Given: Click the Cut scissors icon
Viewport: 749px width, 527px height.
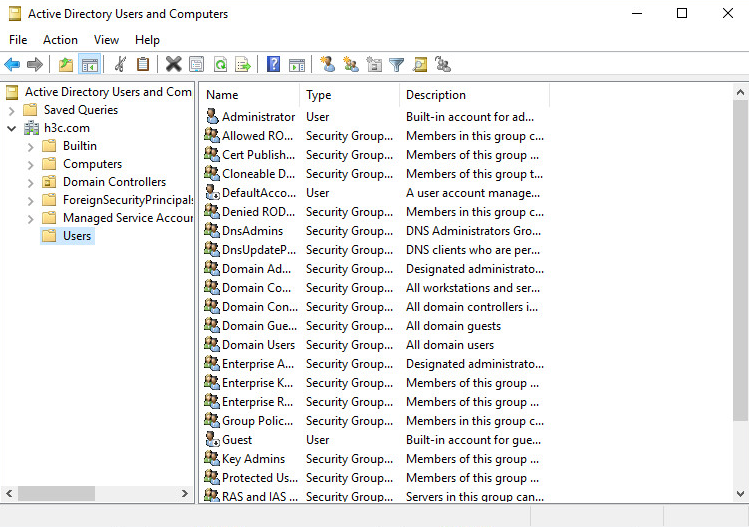Looking at the screenshot, I should [120, 64].
